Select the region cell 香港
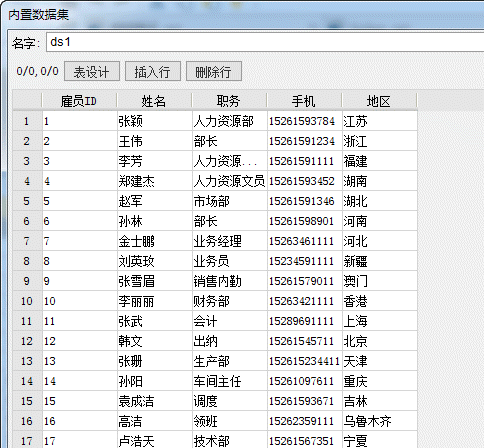The width and height of the screenshot is (484, 448). coord(380,301)
